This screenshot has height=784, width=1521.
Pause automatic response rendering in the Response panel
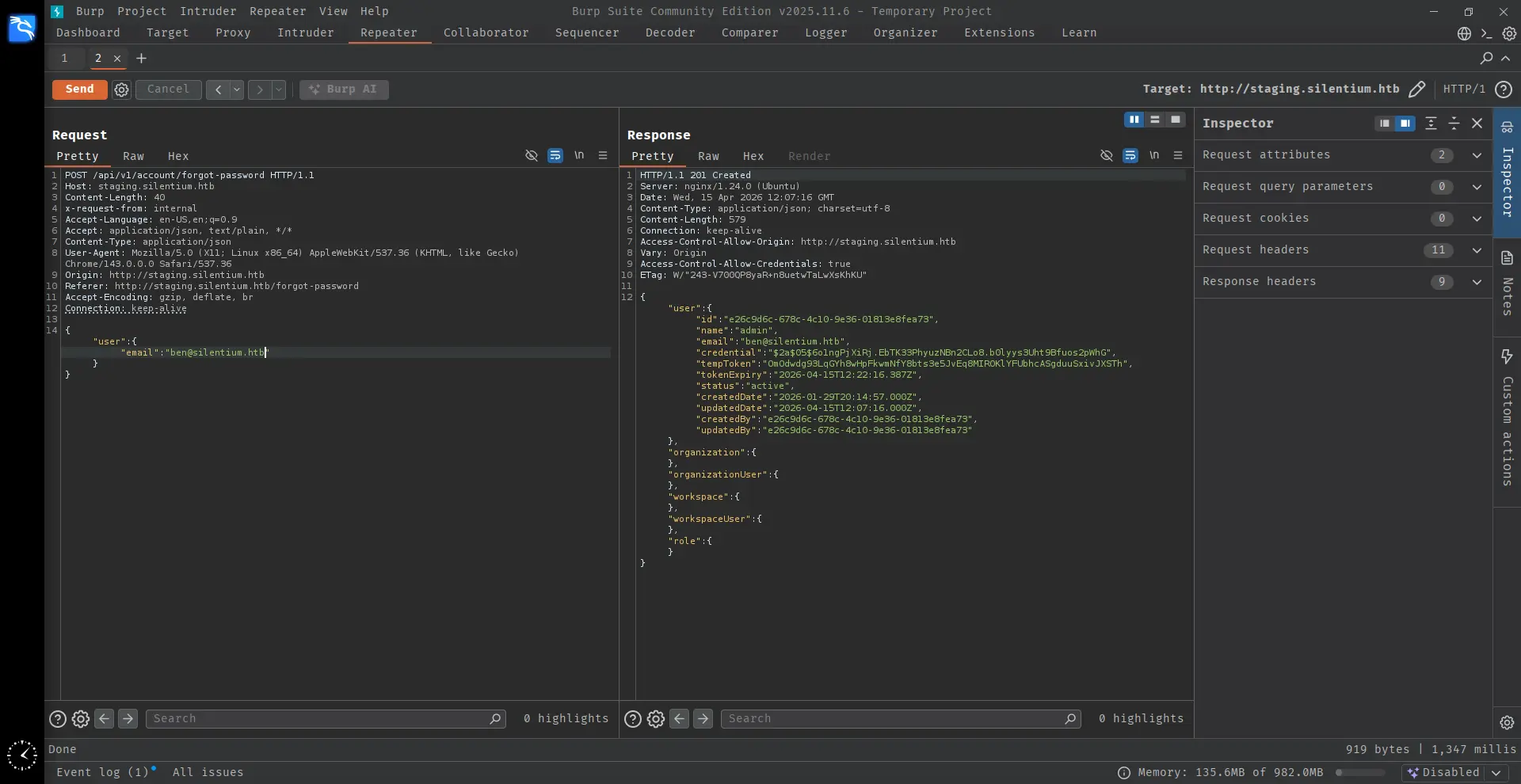[x=1135, y=120]
